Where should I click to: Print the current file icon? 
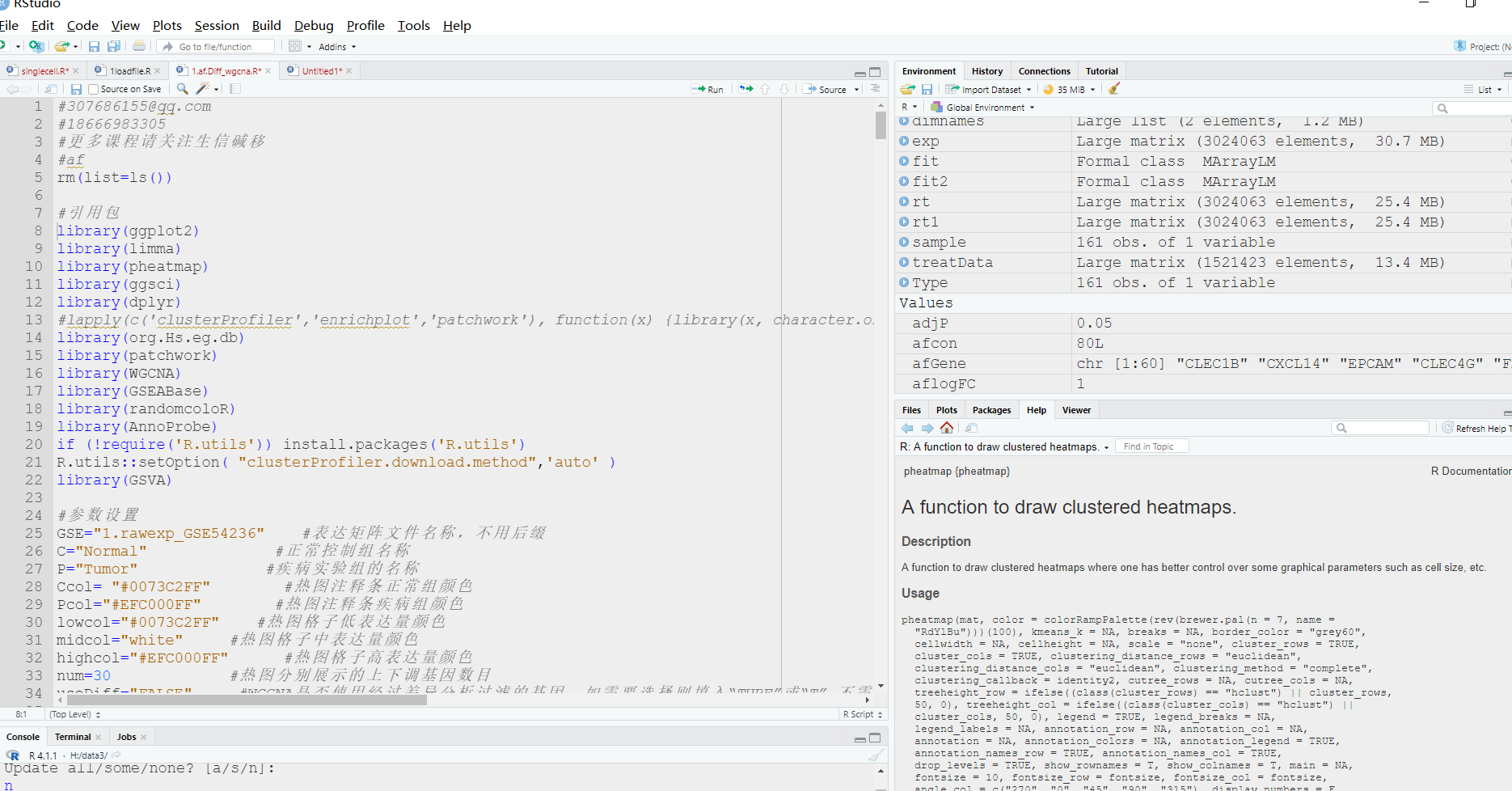(139, 46)
